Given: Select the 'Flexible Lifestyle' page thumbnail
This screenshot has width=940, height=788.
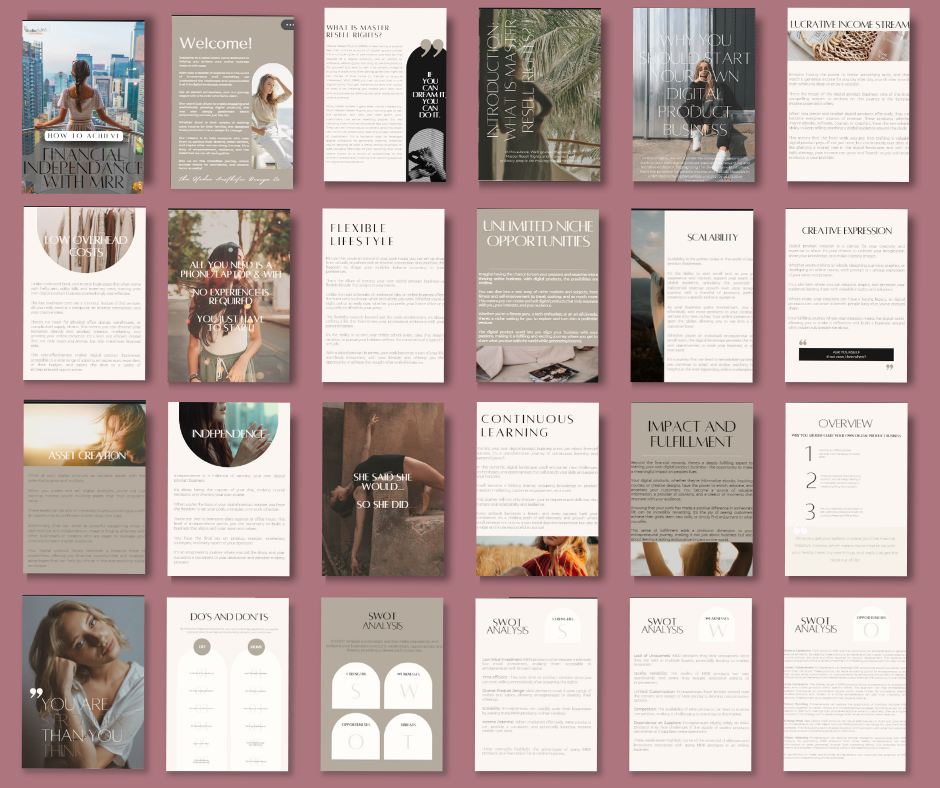Looking at the screenshot, I should pyautogui.click(x=384, y=294).
